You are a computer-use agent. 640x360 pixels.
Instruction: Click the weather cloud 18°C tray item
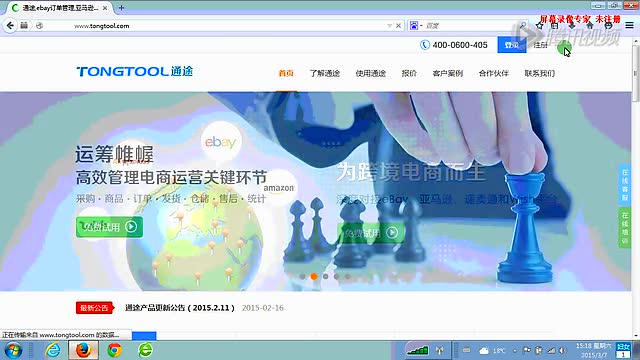(492, 351)
